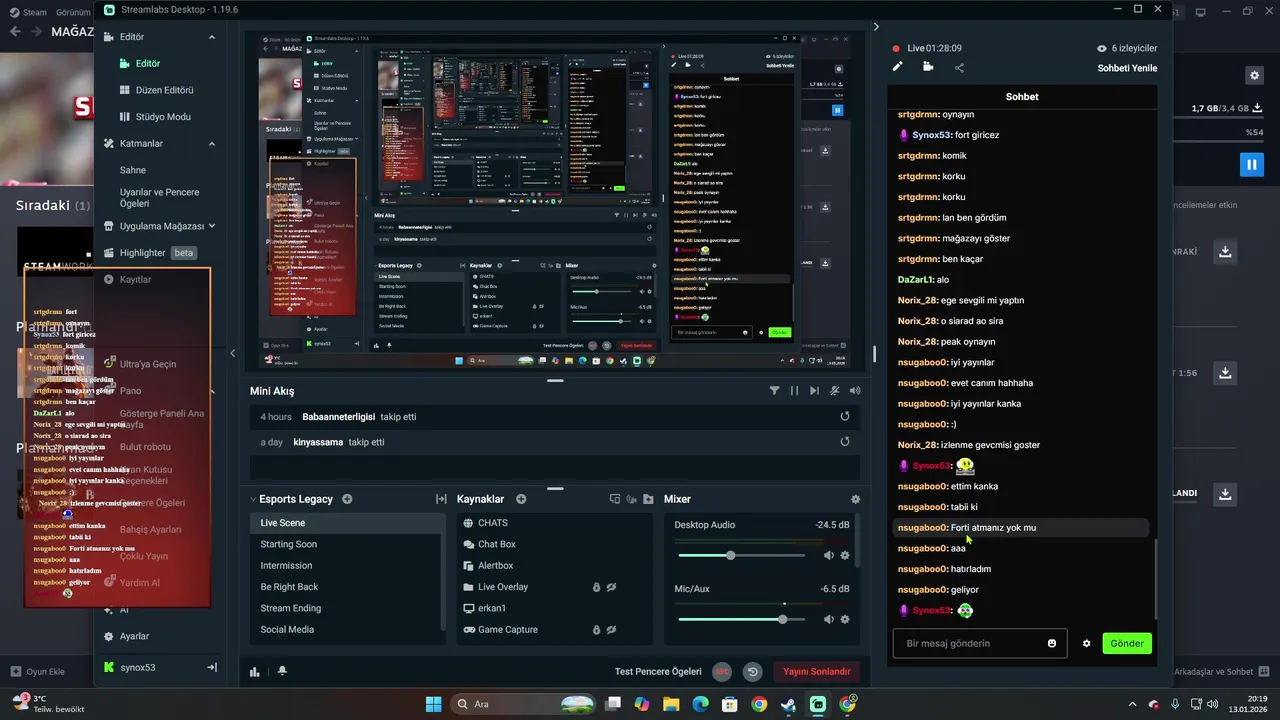Expand the Esports Legacy scene collection dropdown

click(x=253, y=499)
